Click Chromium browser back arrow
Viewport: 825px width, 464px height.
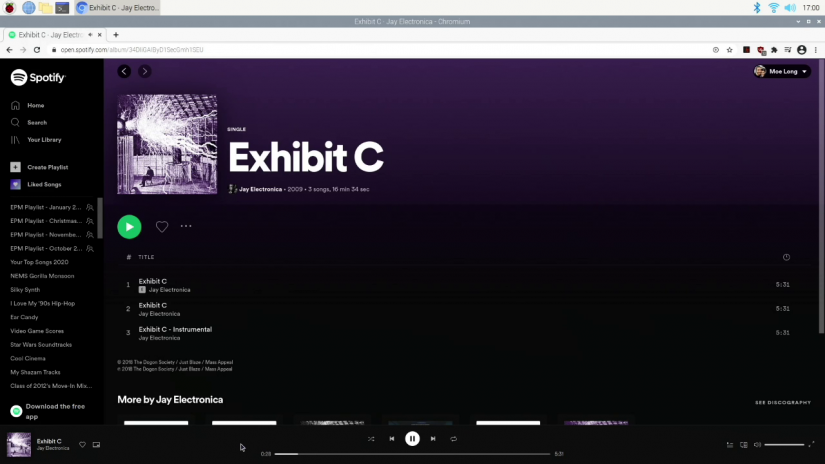click(x=9, y=49)
